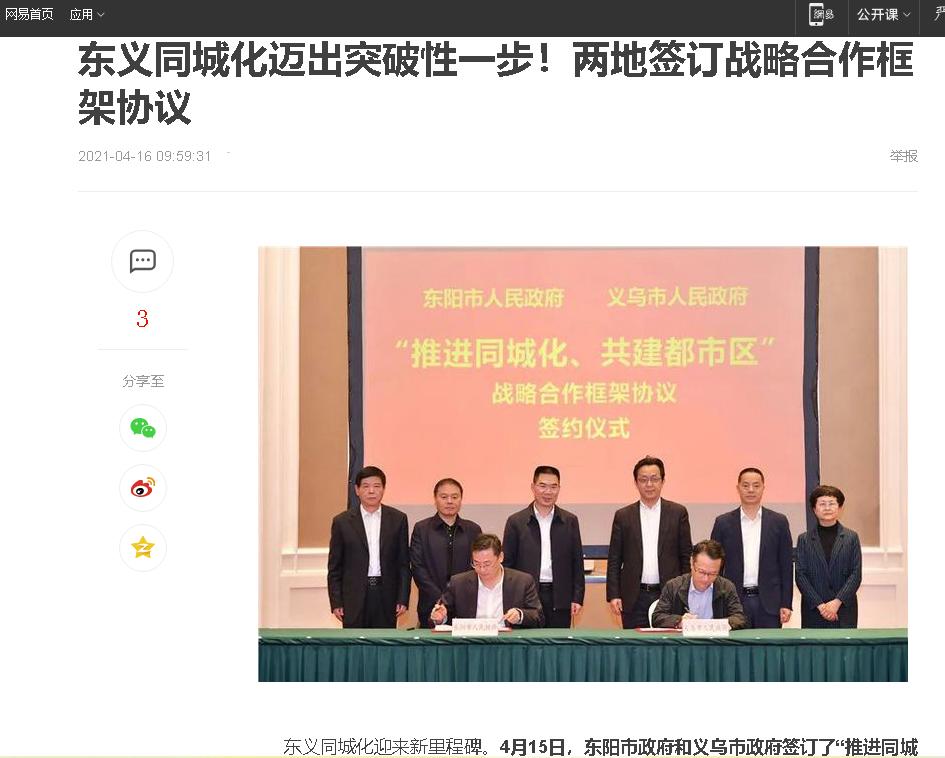
Task: Expand the 公开课 dropdown menu
Action: 884,14
